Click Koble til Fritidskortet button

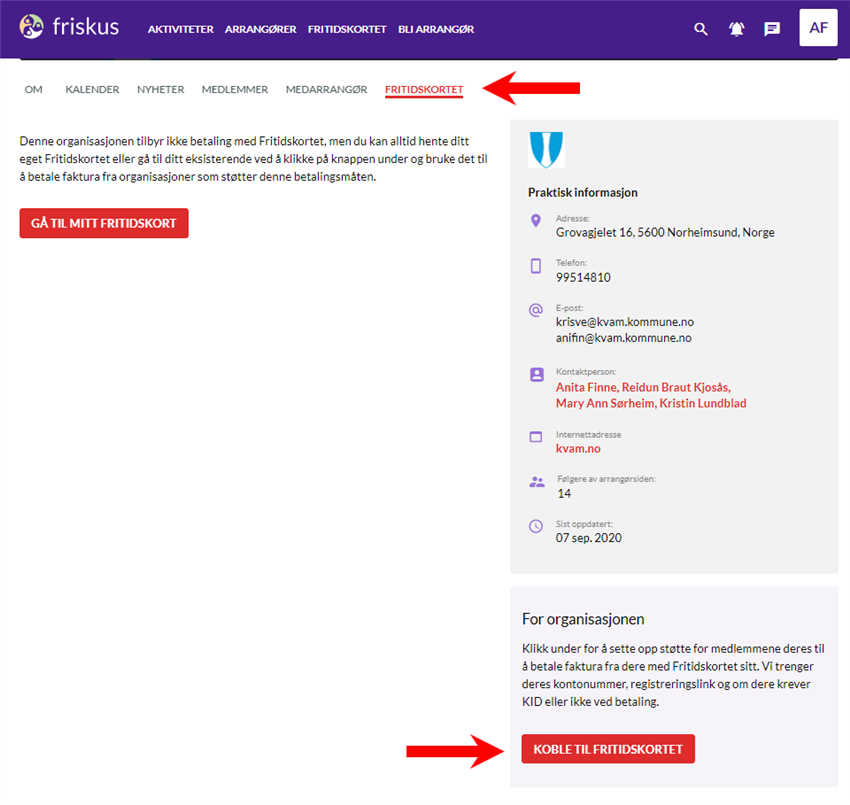tap(608, 749)
